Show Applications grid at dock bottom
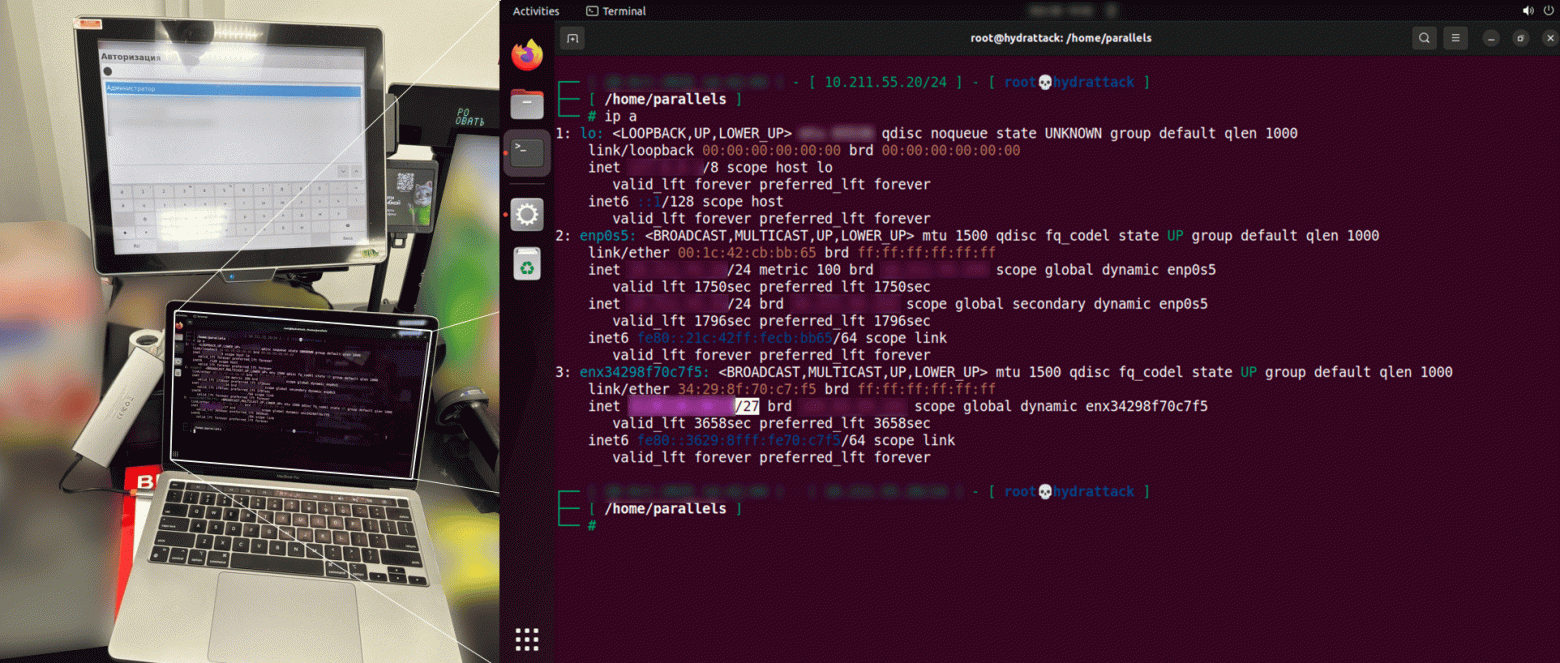Screen dimensions: 1560x663 tap(527, 639)
